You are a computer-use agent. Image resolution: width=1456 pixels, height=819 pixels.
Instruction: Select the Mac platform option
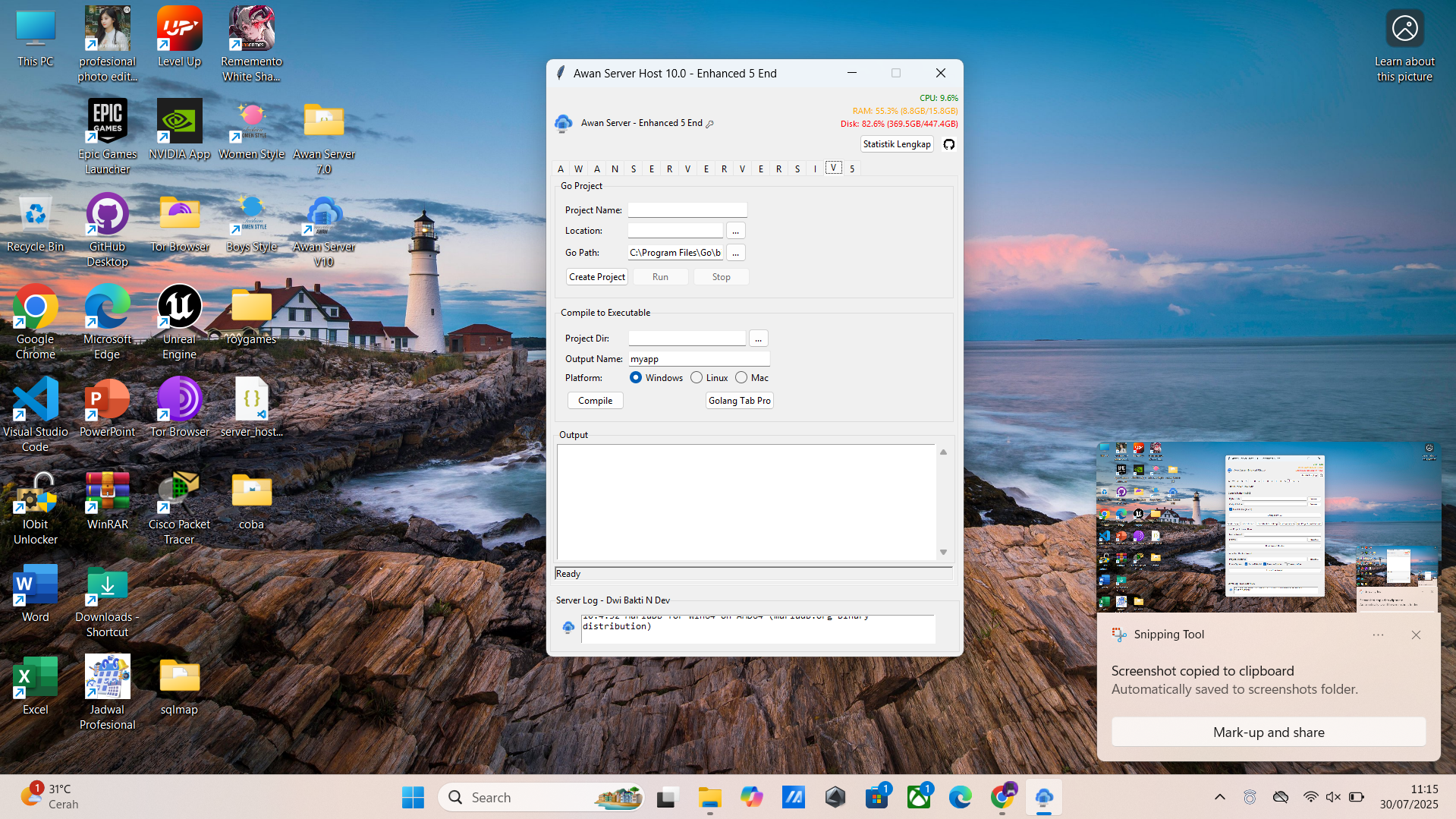[x=741, y=378]
